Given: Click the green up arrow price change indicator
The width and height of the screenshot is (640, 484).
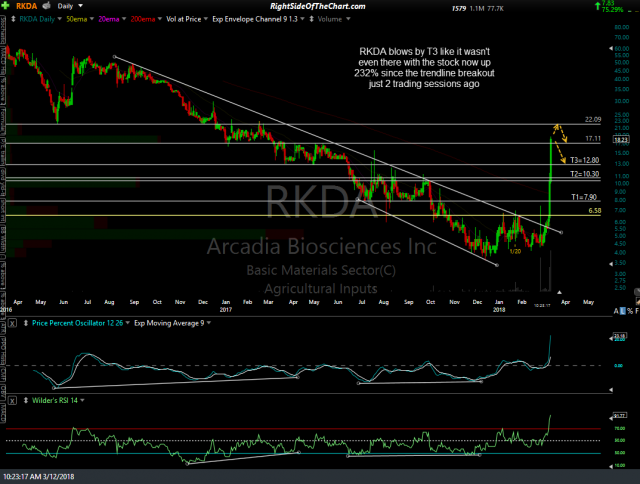Looking at the screenshot, I should tap(598, 6).
